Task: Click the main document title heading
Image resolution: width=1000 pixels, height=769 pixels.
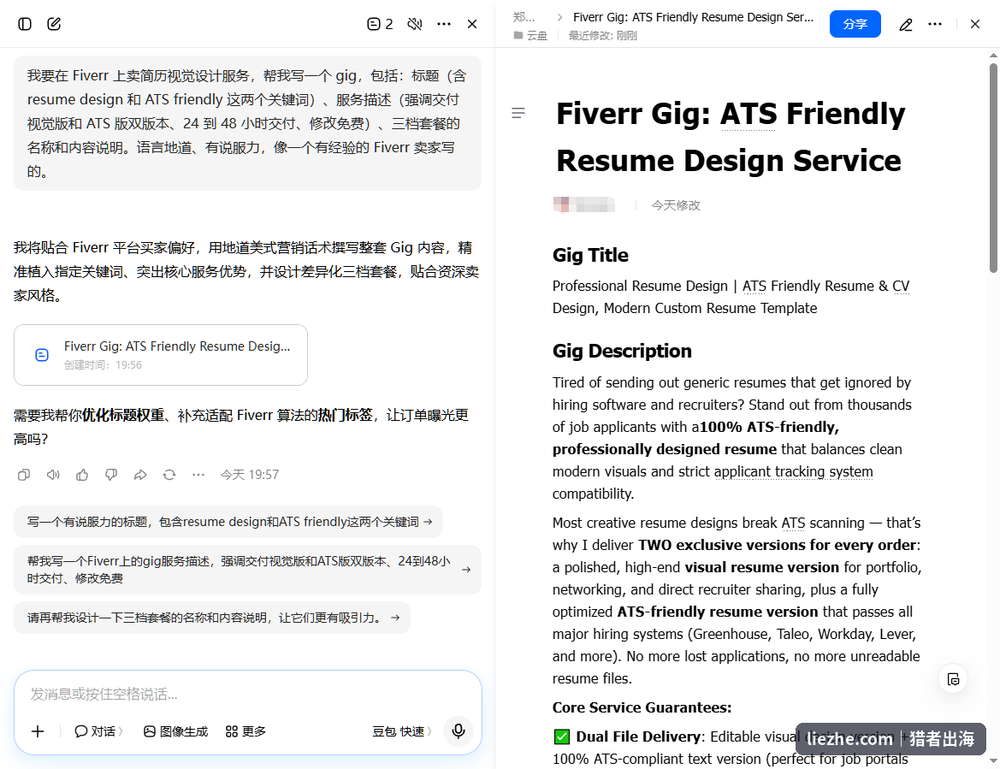Action: click(x=730, y=137)
